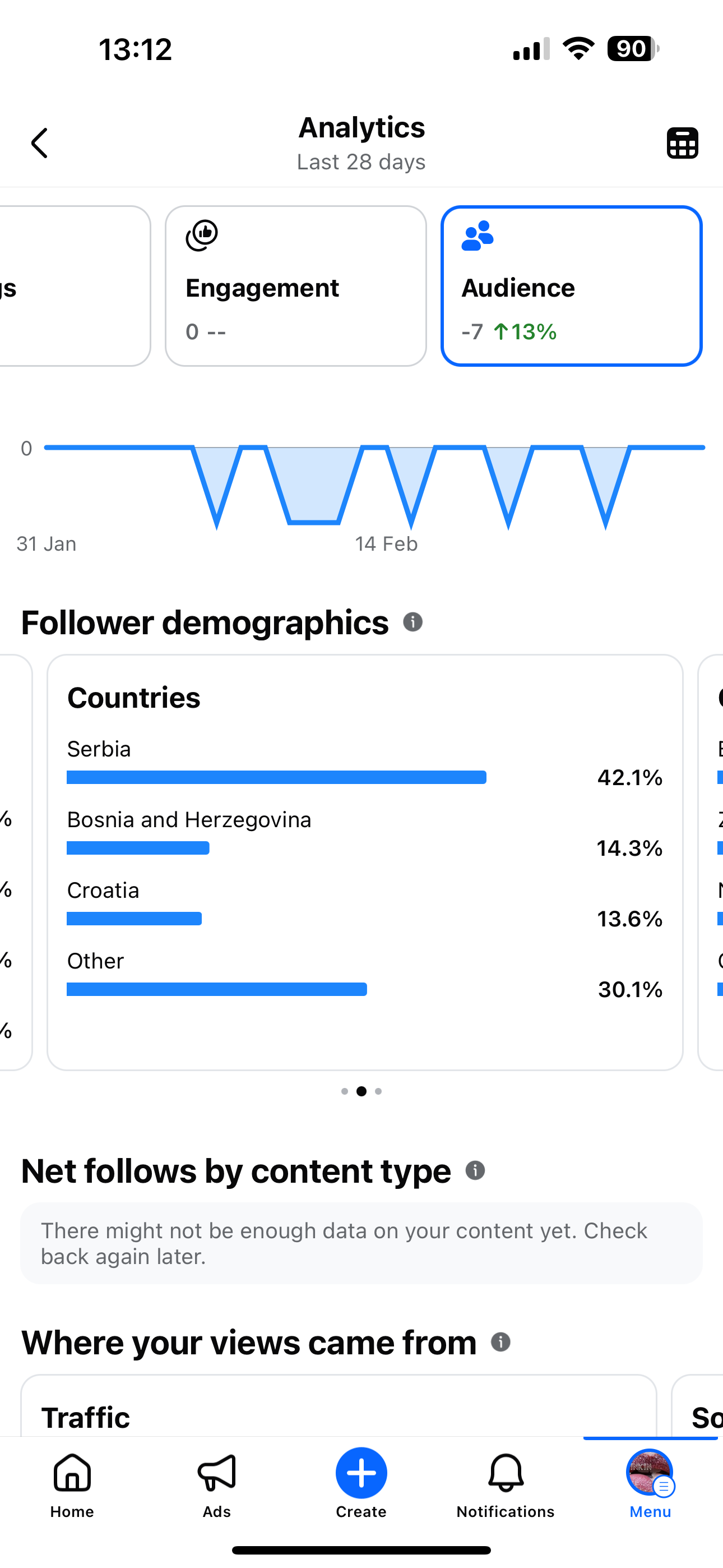Screen dimensions: 723x1568
Task: Tap the blue Create plus button
Action: click(x=361, y=1473)
